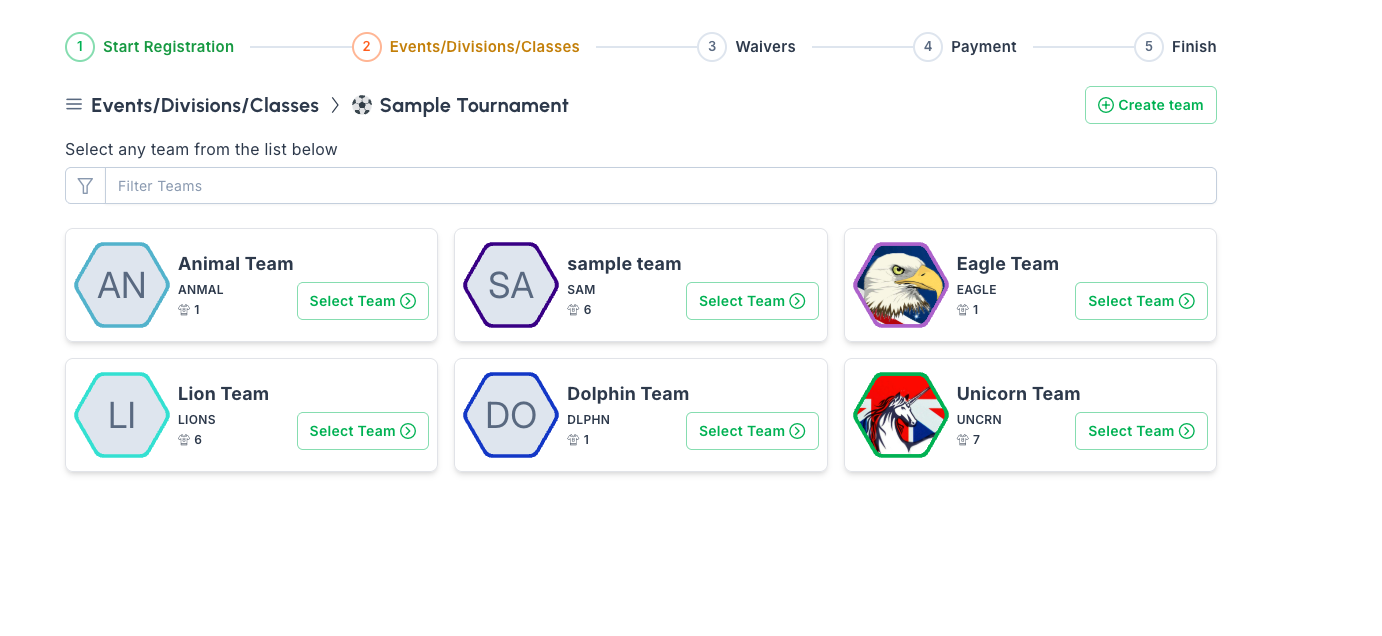Viewport: 1382px width, 636px height.
Task: Click the Events/Divisions/Classes breadcrumb link
Action: (x=205, y=105)
